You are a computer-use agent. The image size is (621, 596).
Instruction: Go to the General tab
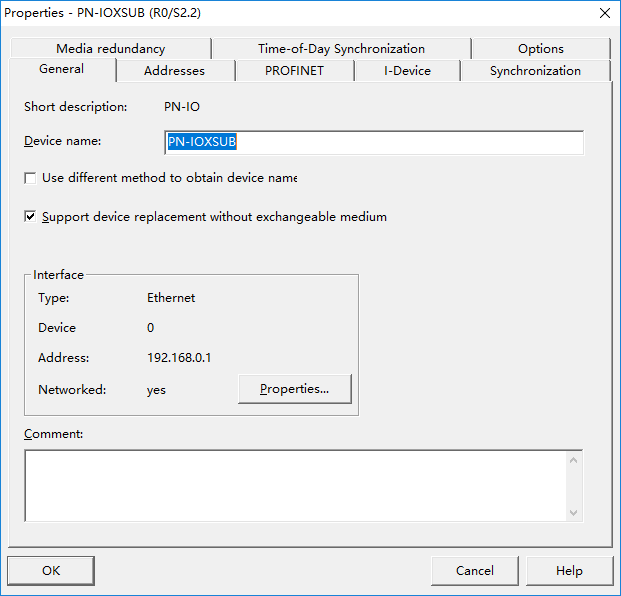coord(61,70)
